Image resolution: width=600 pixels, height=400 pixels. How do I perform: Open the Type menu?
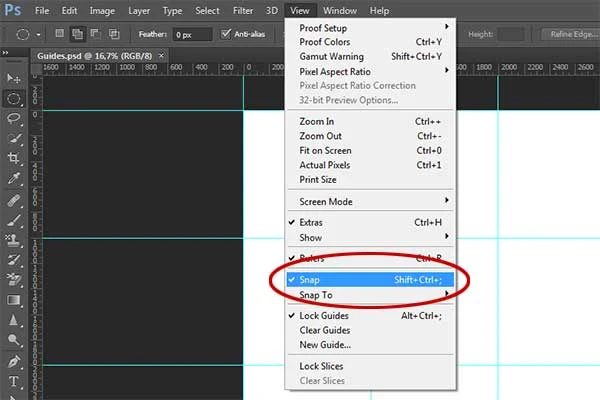click(x=172, y=11)
